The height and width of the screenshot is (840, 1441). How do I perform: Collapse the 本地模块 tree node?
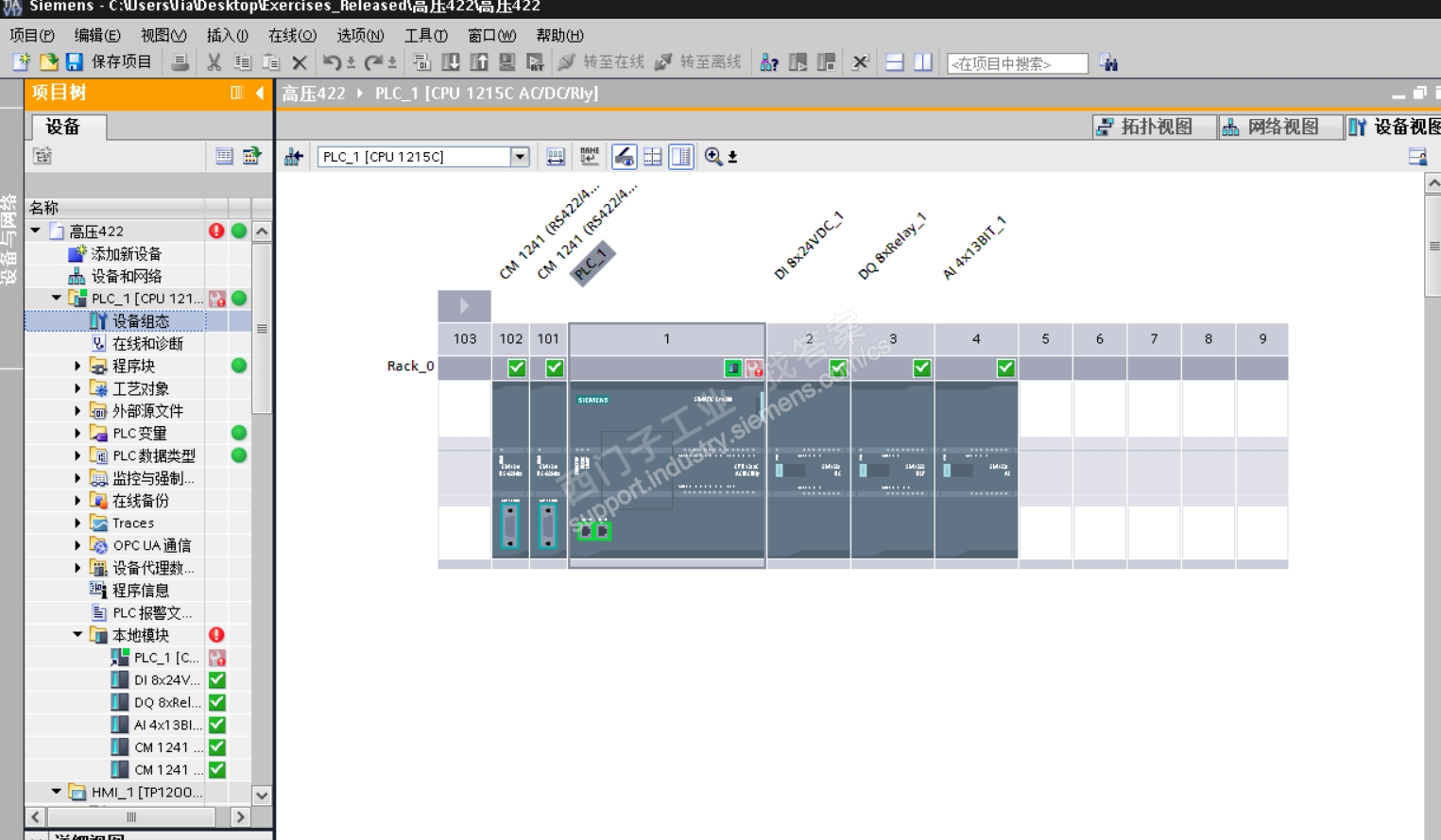[x=77, y=635]
